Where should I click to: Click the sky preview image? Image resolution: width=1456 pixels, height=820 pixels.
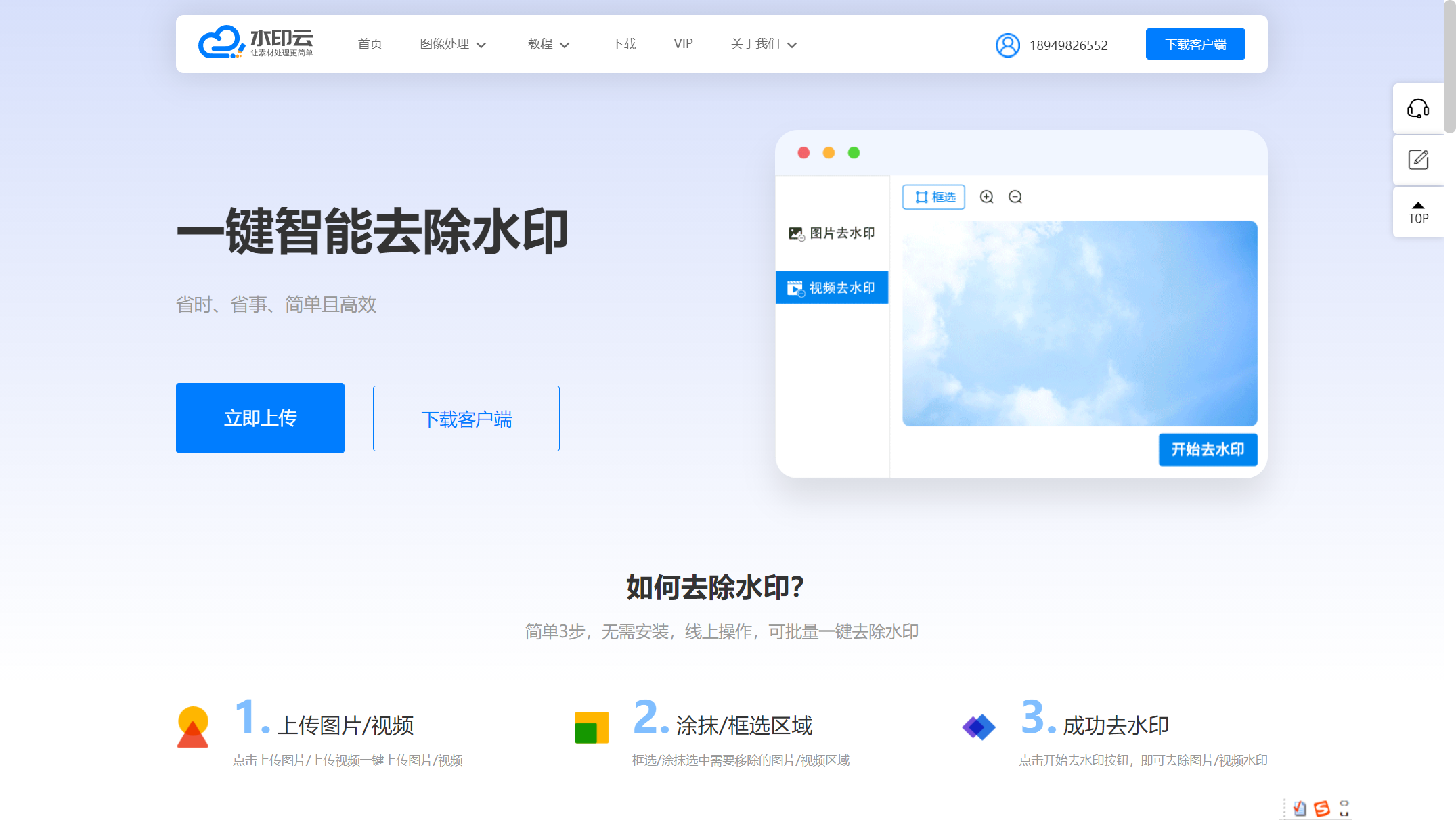pos(1080,323)
